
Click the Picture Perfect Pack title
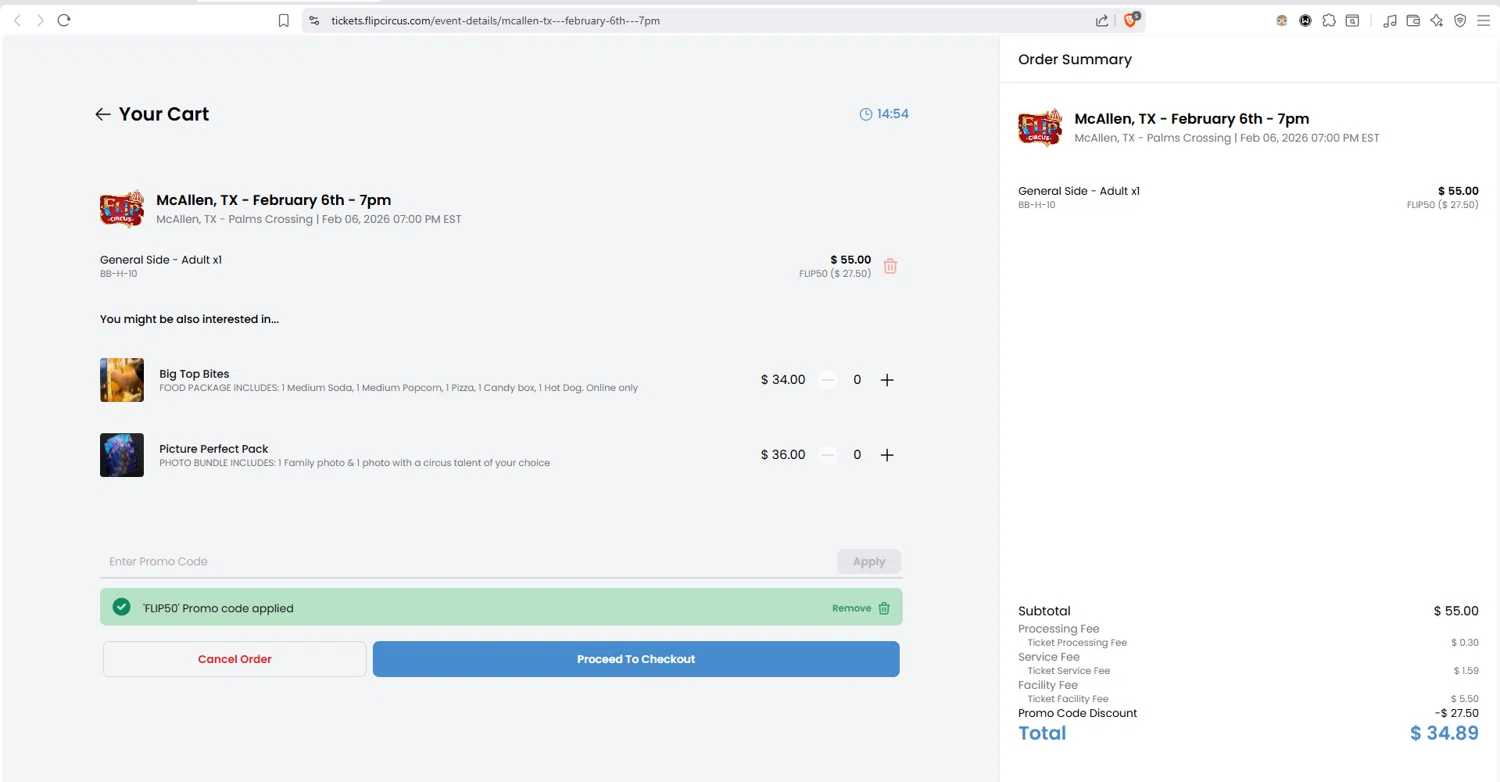214,449
